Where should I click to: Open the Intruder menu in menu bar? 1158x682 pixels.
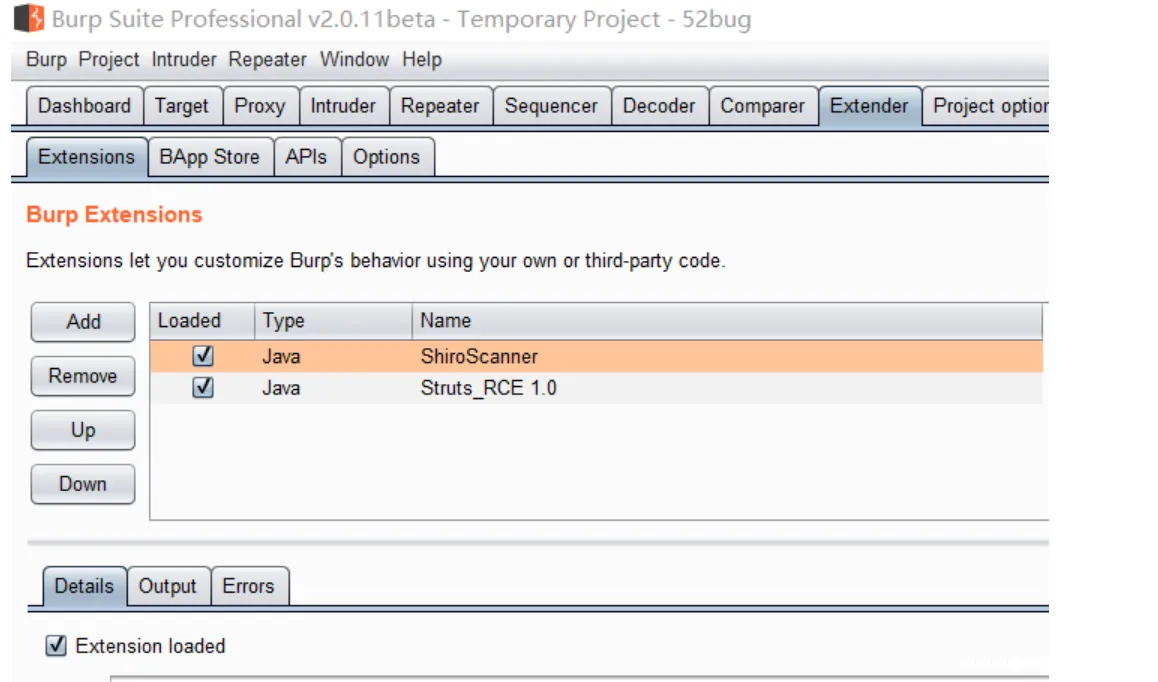coord(184,60)
